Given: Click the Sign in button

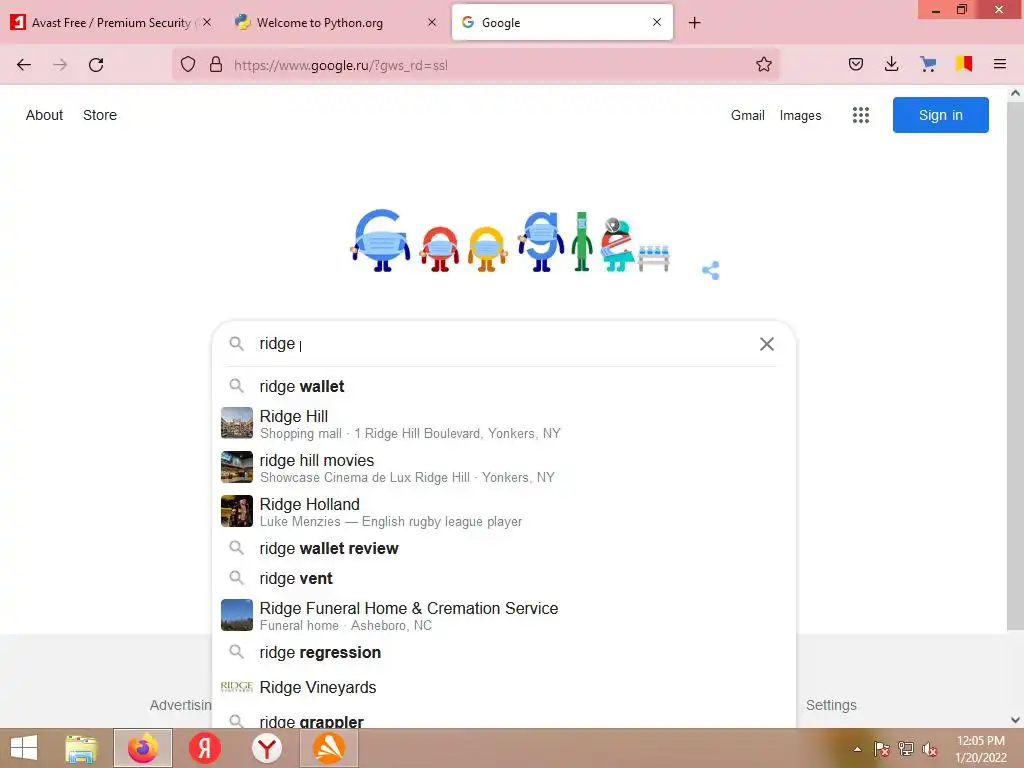Looking at the screenshot, I should pyautogui.click(x=940, y=115).
